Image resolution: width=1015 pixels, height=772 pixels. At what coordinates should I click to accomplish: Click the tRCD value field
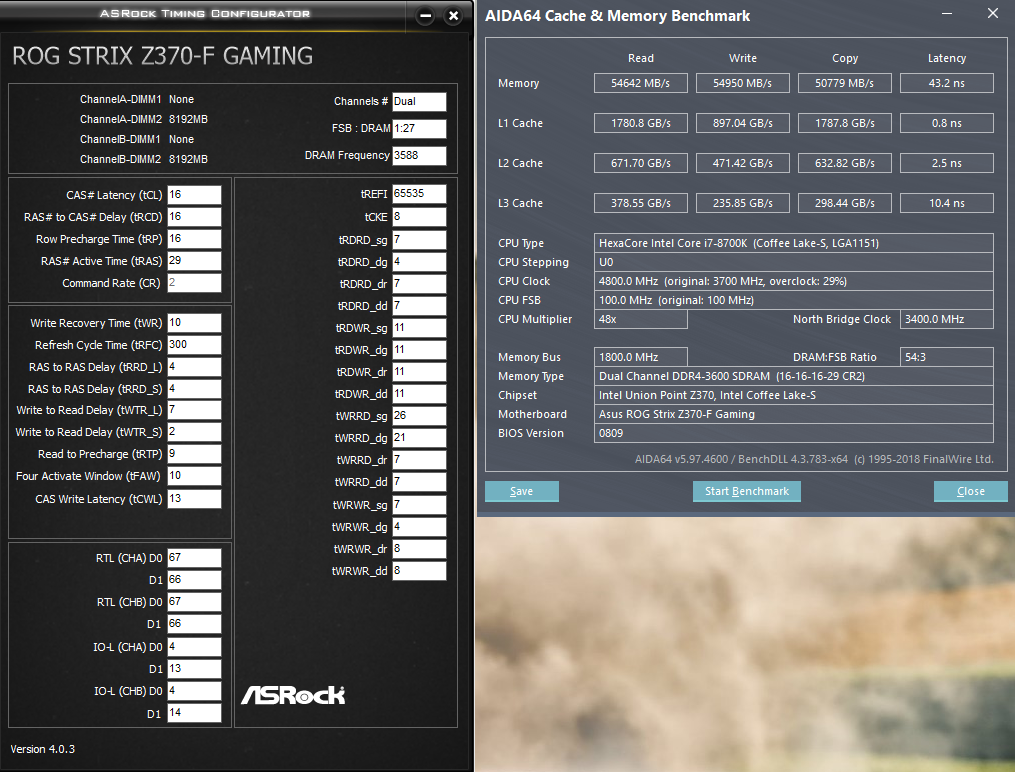coord(194,217)
